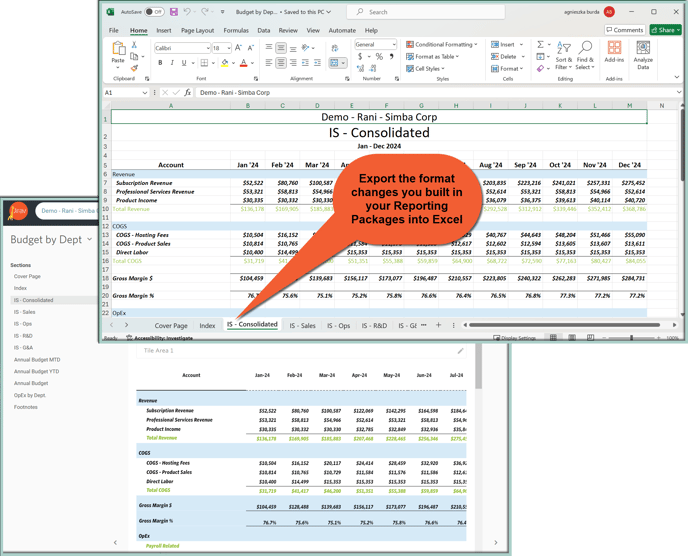This screenshot has width=688, height=556.
Task: Open the Name Box A1 dropdown
Action: pyautogui.click(x=144, y=93)
